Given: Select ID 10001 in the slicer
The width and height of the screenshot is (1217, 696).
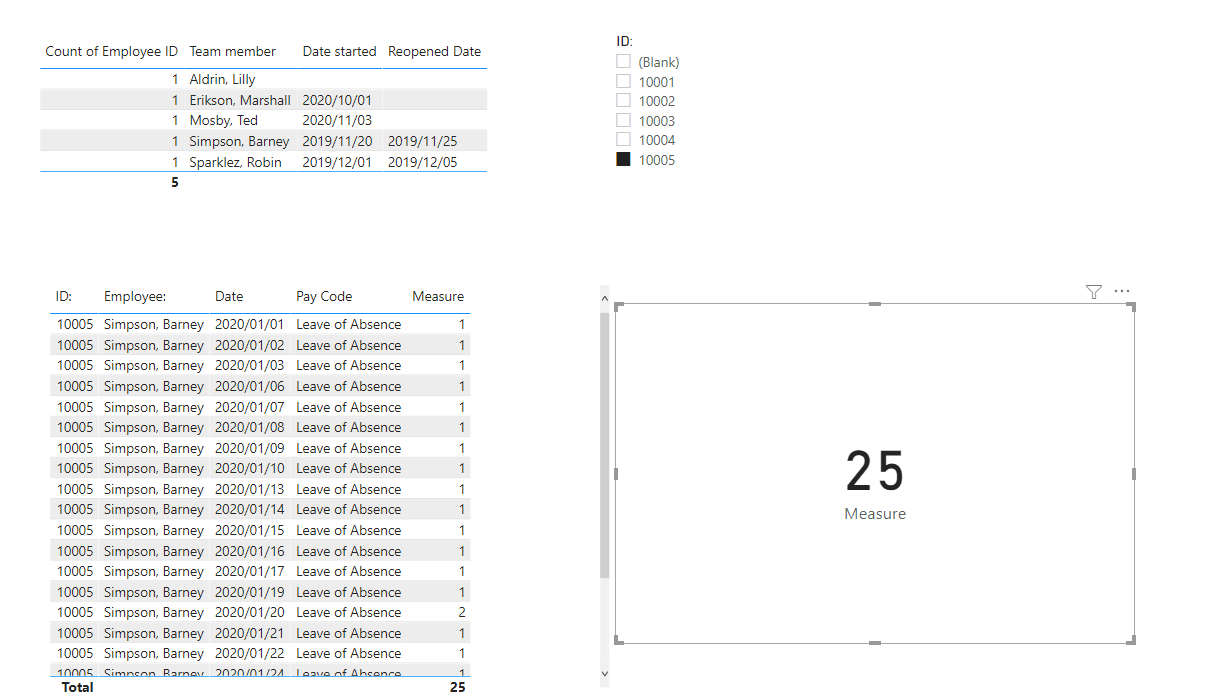Looking at the screenshot, I should click(624, 82).
